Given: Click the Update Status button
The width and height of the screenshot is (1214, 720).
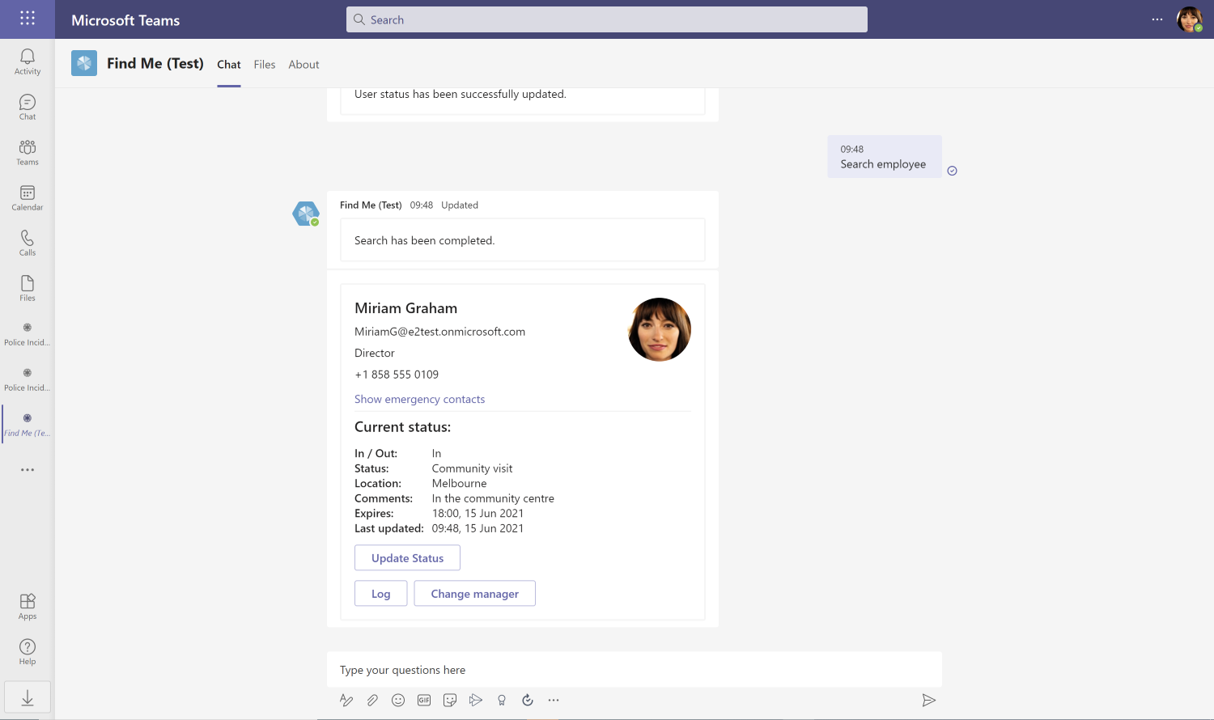Looking at the screenshot, I should pos(407,558).
